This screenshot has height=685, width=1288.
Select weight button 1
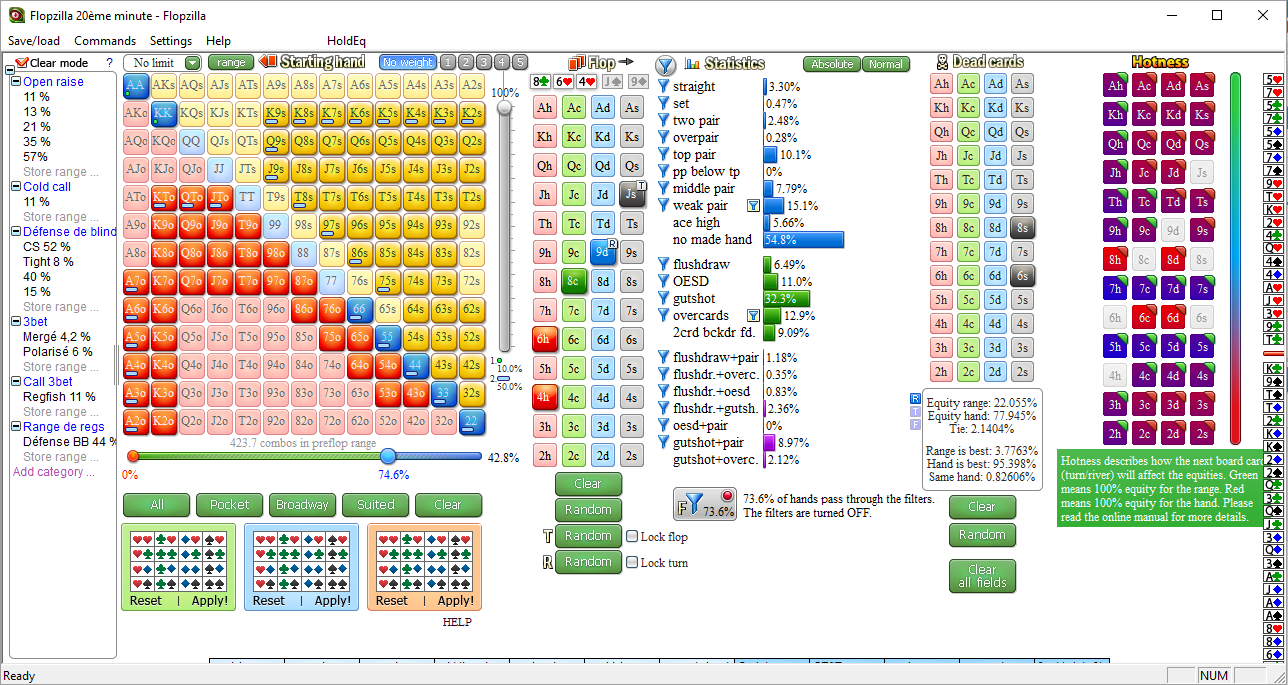448,62
